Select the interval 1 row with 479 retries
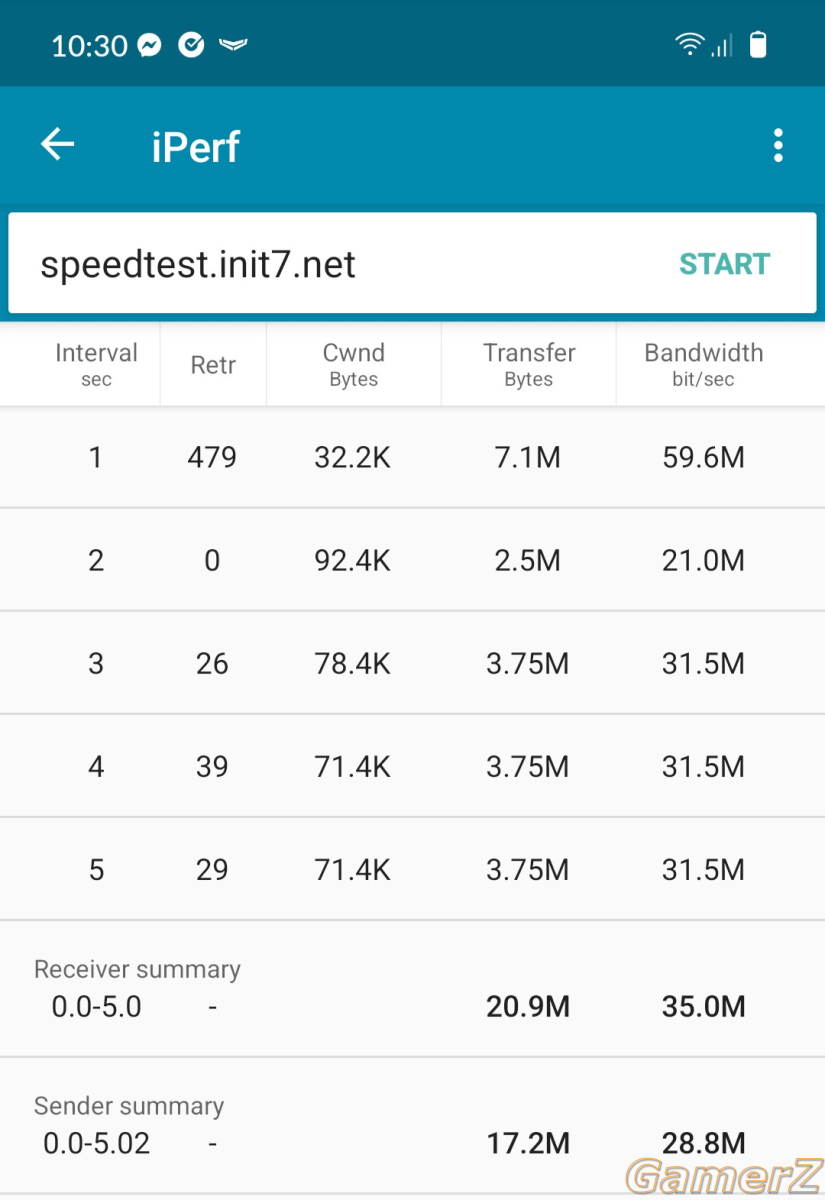Viewport: 825px width, 1200px height. coord(412,457)
